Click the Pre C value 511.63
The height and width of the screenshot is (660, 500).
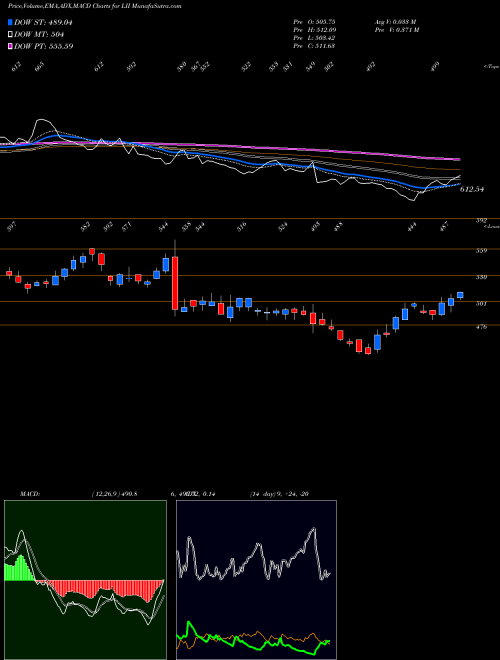(323, 45)
